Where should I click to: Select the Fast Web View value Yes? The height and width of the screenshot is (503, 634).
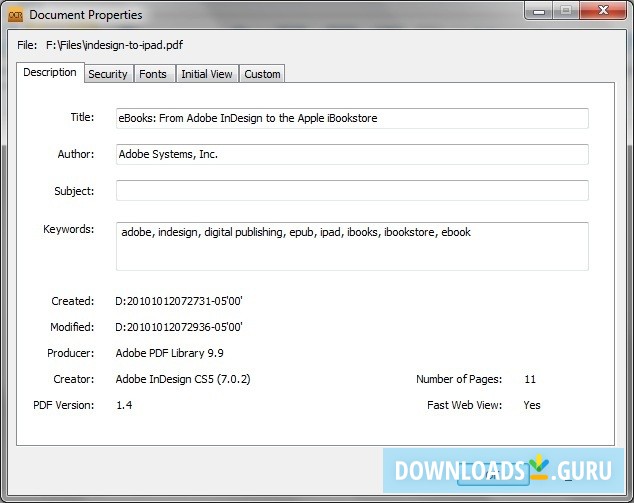[532, 405]
